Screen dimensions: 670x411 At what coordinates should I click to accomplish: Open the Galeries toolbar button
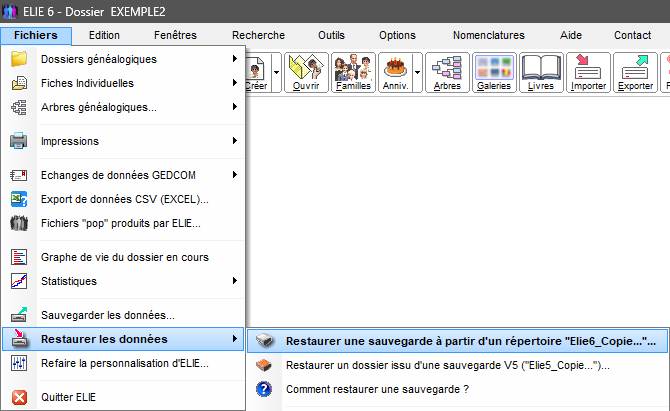point(494,73)
